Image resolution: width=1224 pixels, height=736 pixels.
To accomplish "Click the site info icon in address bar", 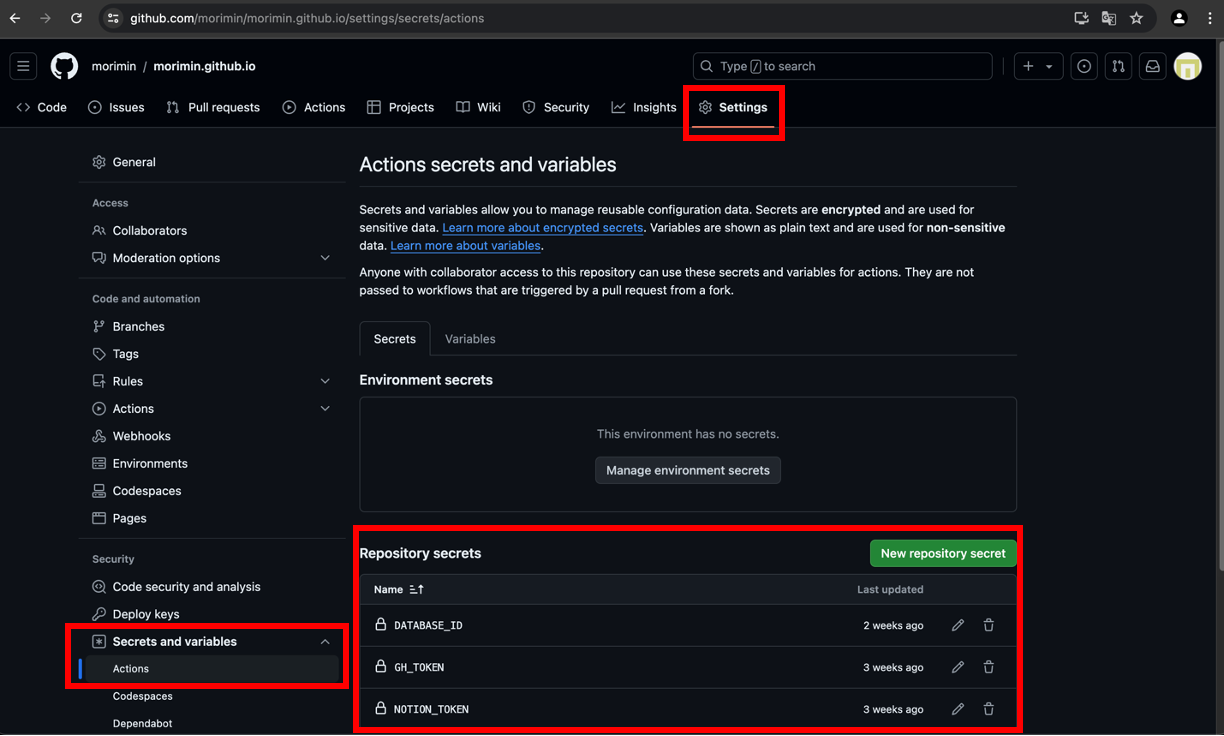I will tap(113, 18).
